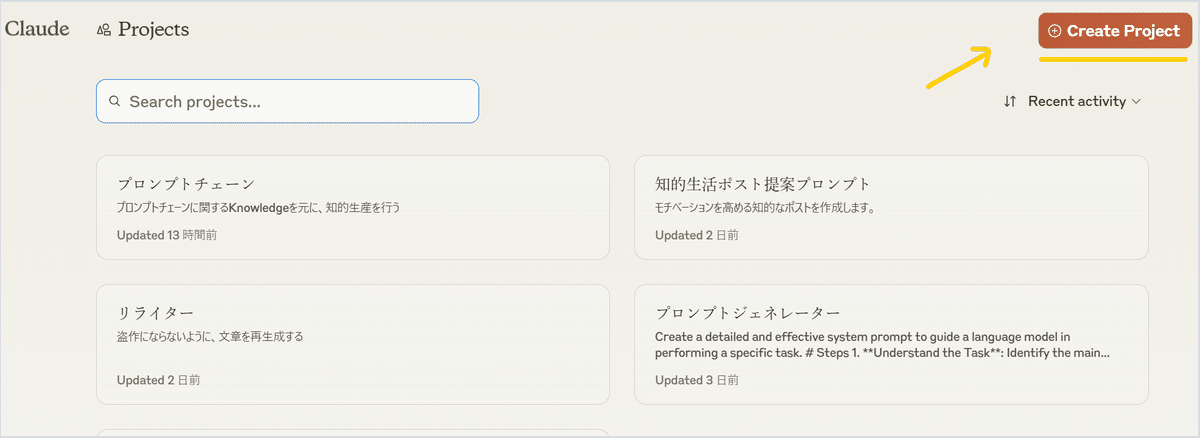The height and width of the screenshot is (438, 1200).
Task: Open the プロンプトジェネレーター project card
Action: pyautogui.click(x=891, y=344)
